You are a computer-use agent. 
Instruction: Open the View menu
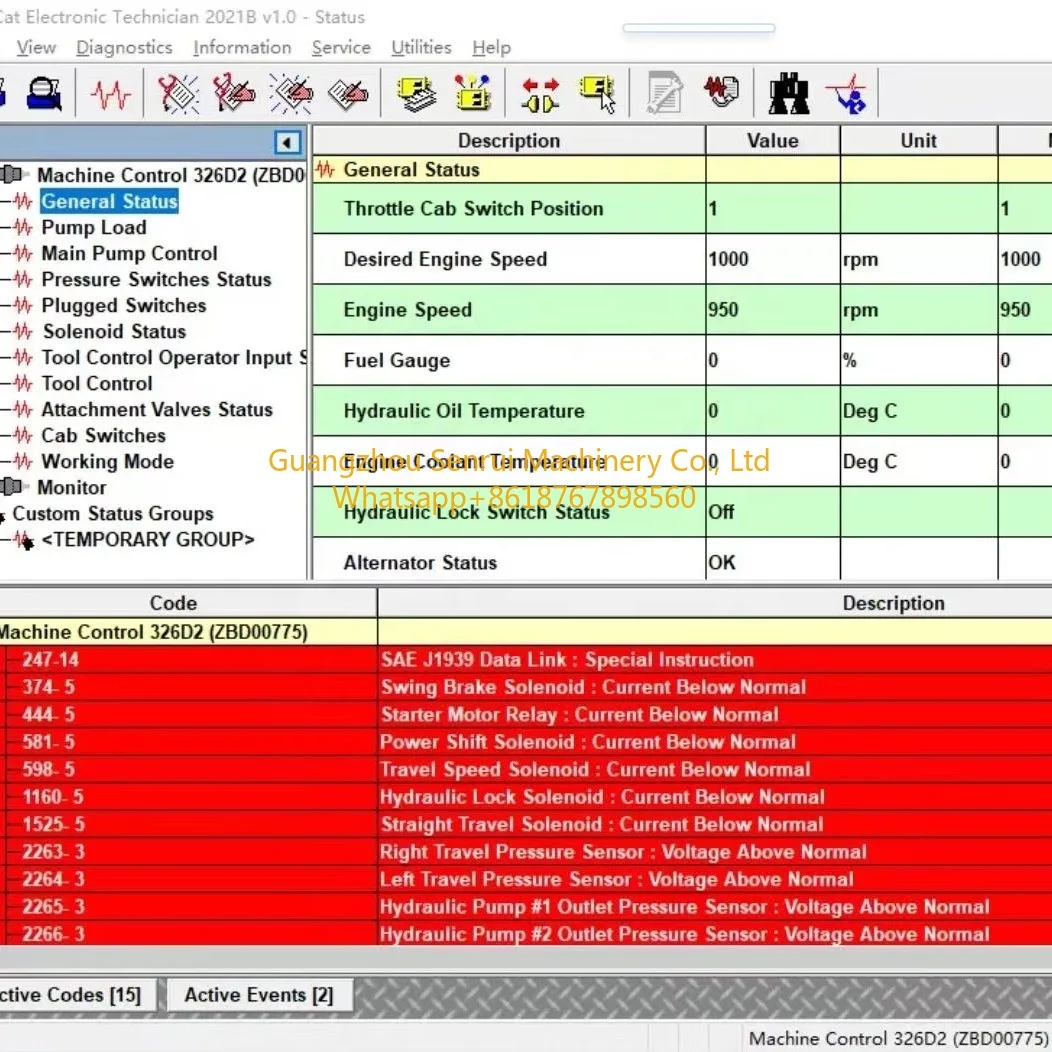click(x=36, y=48)
